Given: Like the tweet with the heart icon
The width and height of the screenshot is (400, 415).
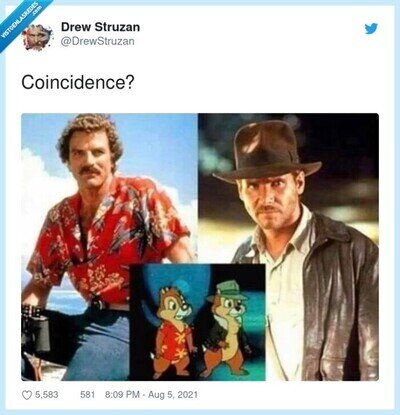Looking at the screenshot, I should pos(27,395).
